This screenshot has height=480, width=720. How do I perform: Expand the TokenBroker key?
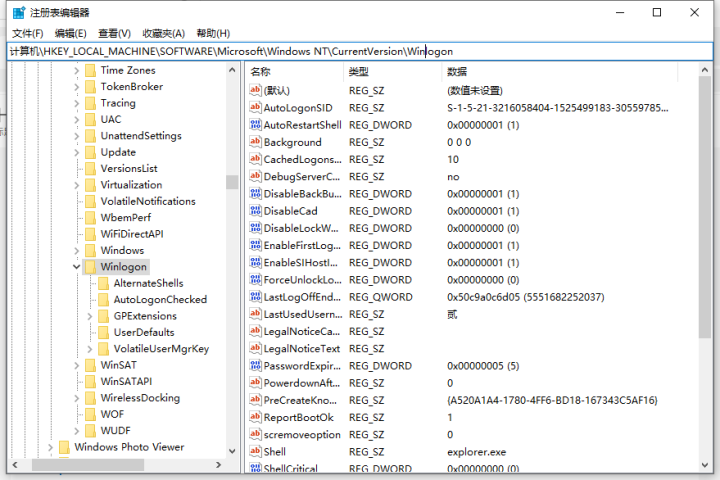pyautogui.click(x=76, y=87)
